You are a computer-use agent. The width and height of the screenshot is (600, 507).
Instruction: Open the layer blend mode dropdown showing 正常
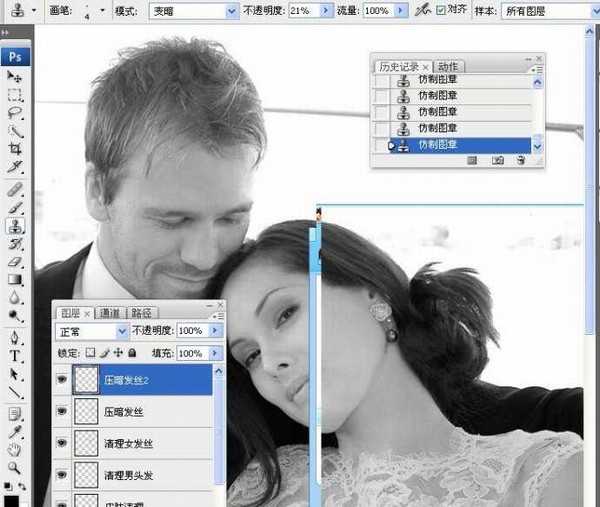point(92,331)
